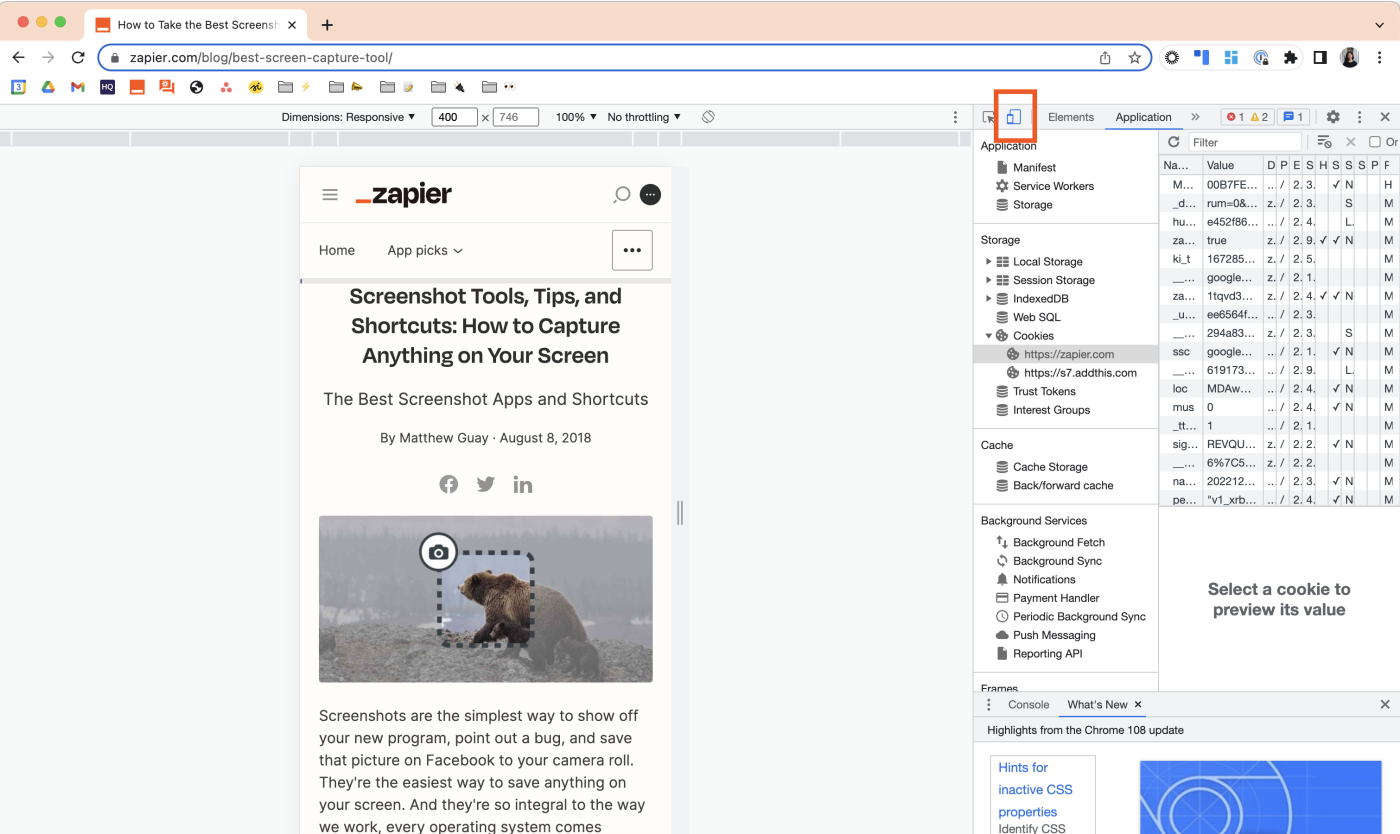Screen dimensions: 1400x834
Task: Expand the Session Storage tree node
Action: click(988, 280)
